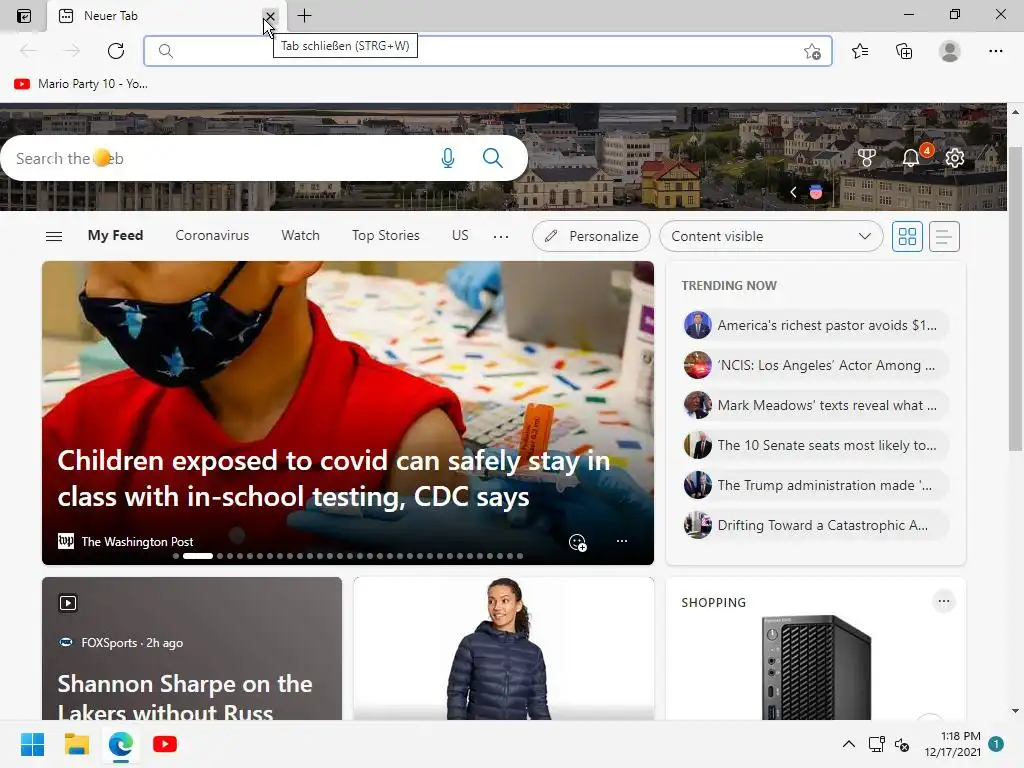Open the Mario Party 10 bookmark
Screen dimensions: 1024x768
81,84
